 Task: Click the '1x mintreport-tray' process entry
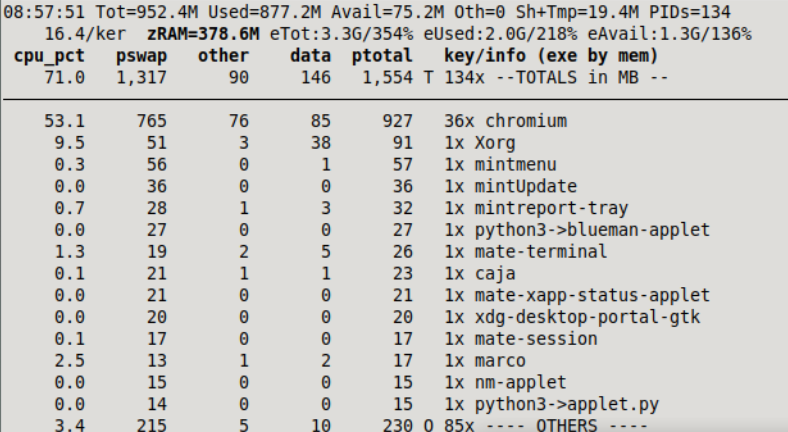[x=536, y=208]
